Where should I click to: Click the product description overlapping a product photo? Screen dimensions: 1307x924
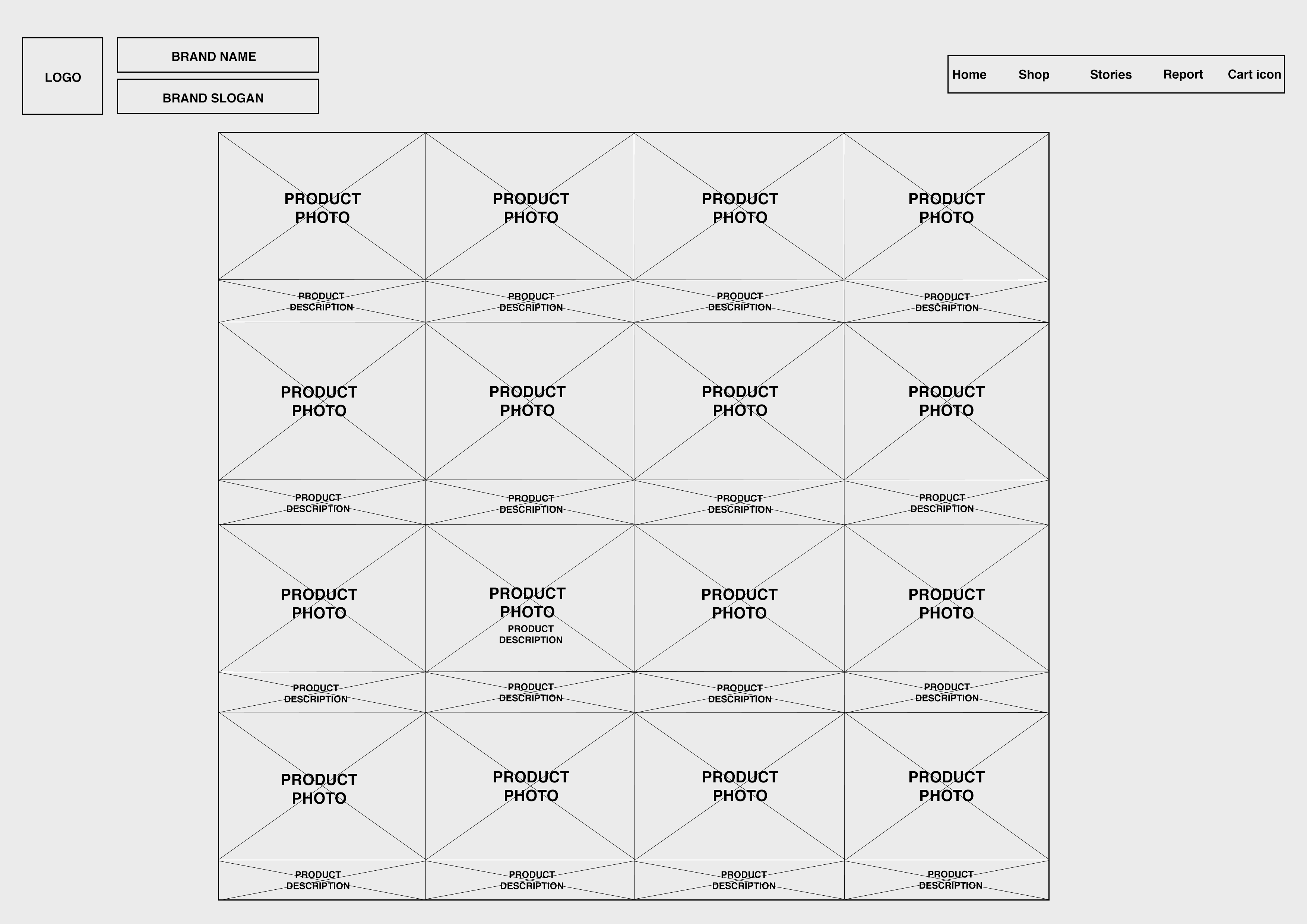point(531,634)
